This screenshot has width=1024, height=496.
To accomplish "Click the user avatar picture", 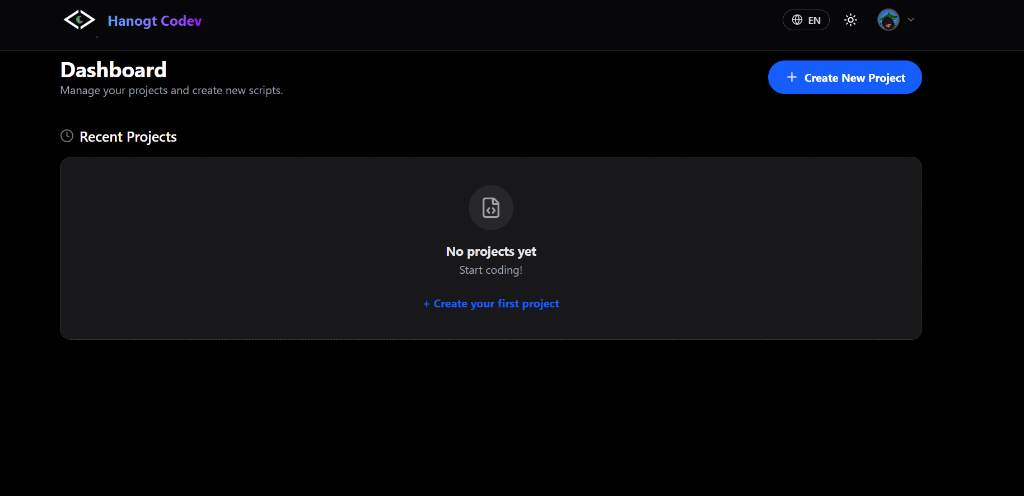I will point(888,20).
